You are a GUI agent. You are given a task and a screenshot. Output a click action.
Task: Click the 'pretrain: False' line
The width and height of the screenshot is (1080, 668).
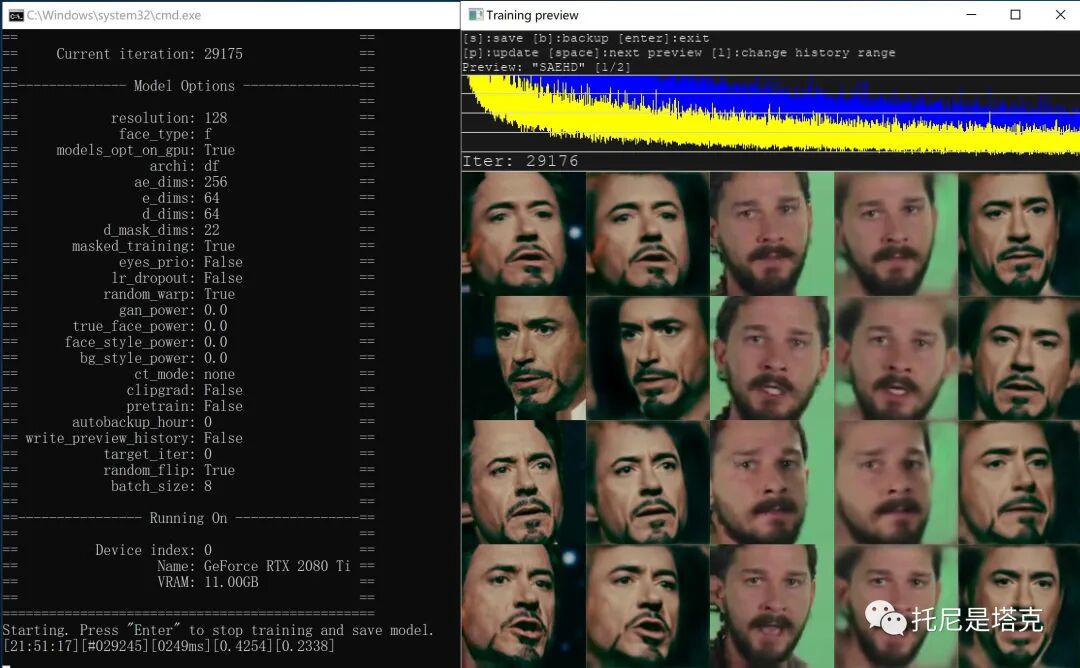(x=185, y=406)
